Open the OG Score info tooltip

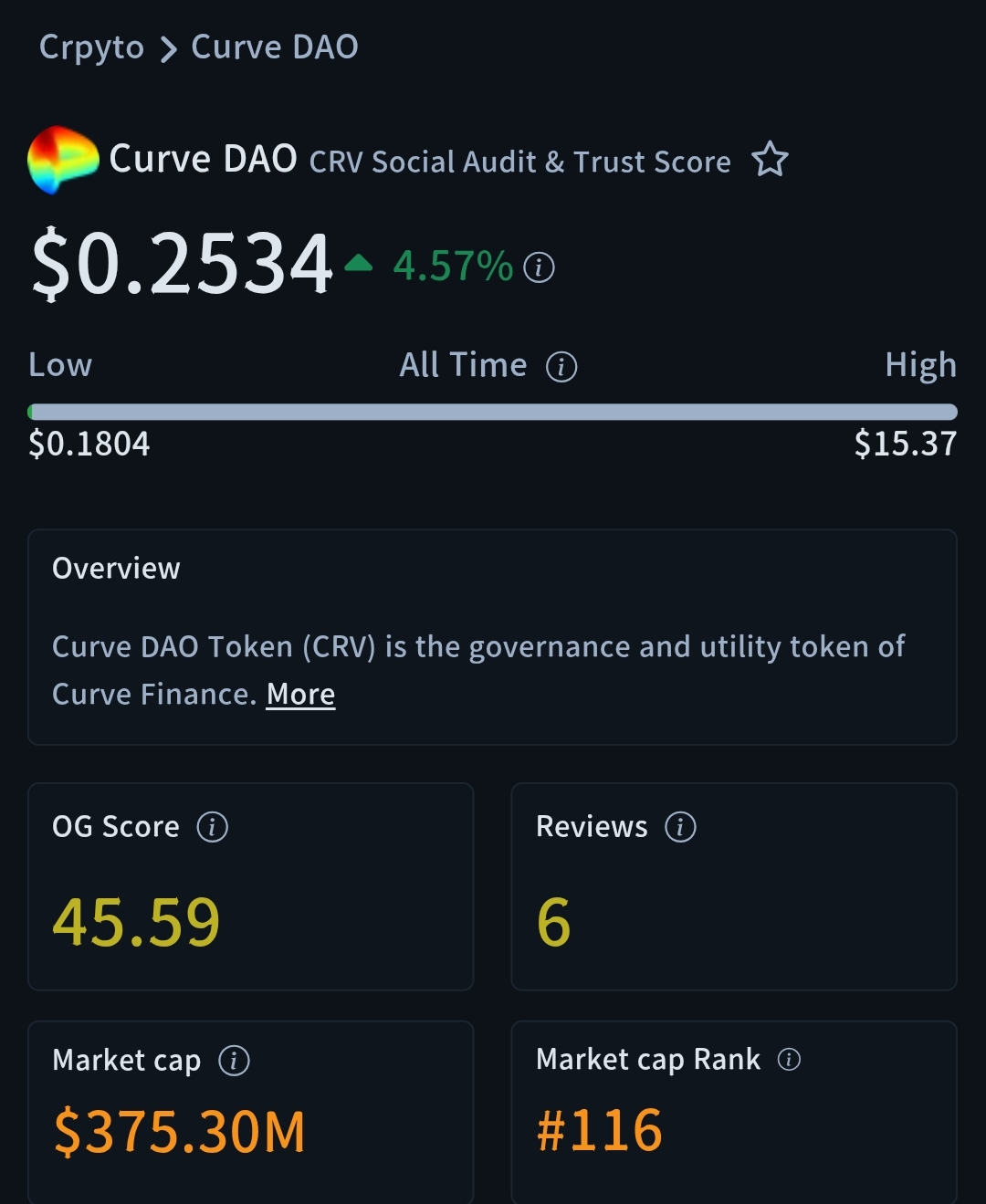click(x=213, y=827)
